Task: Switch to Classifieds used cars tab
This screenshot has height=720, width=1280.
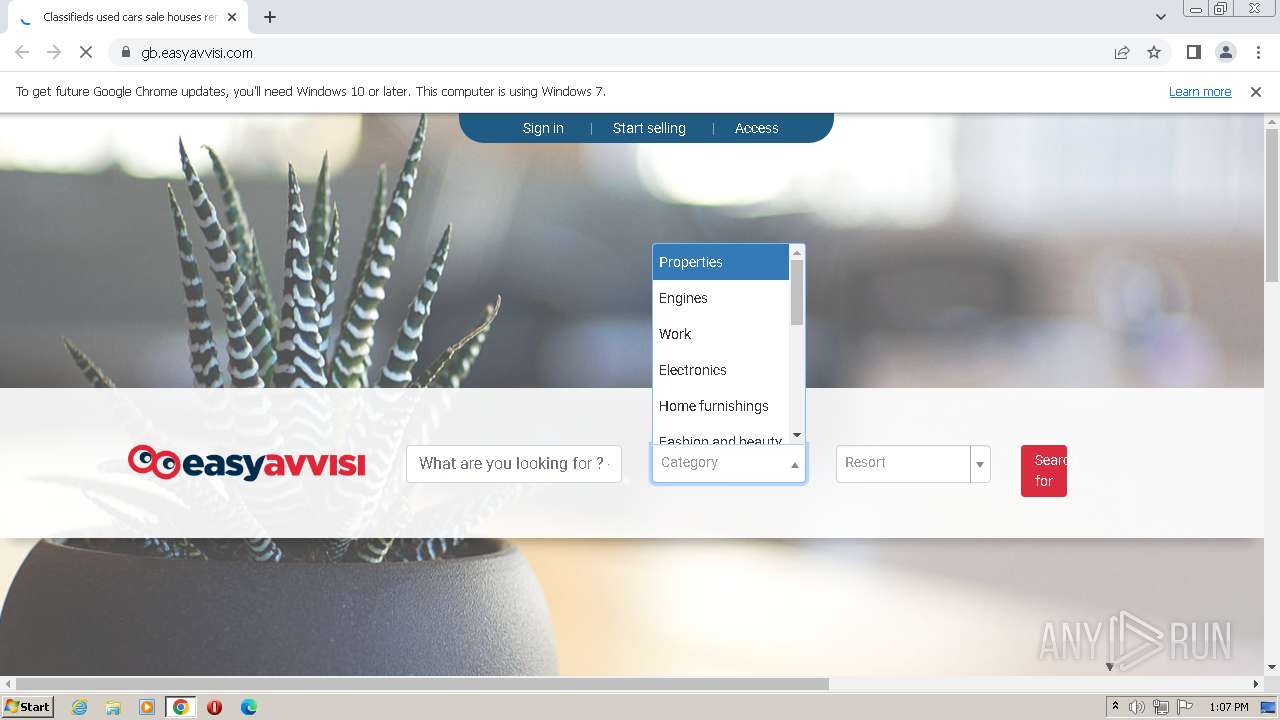Action: 130,17
